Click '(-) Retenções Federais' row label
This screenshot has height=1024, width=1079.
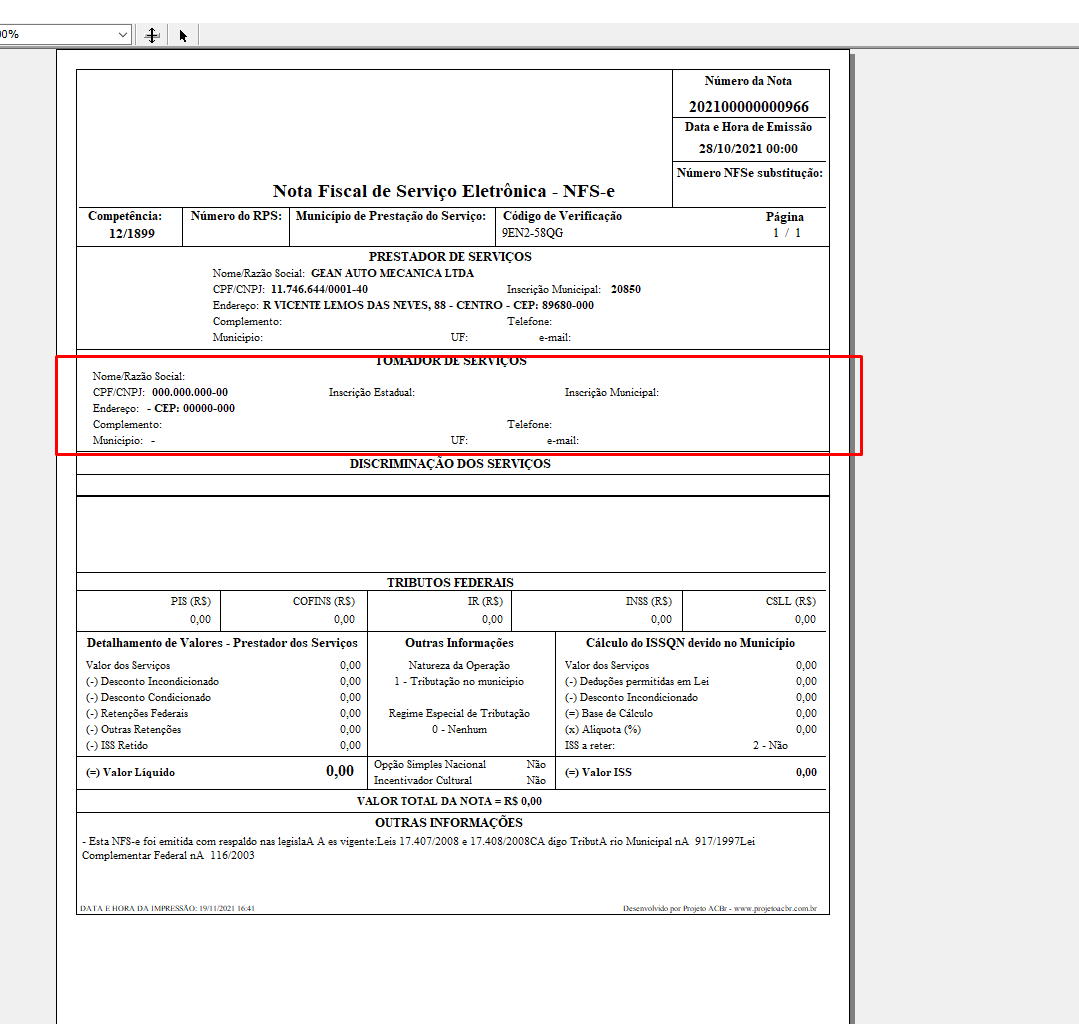(x=136, y=714)
